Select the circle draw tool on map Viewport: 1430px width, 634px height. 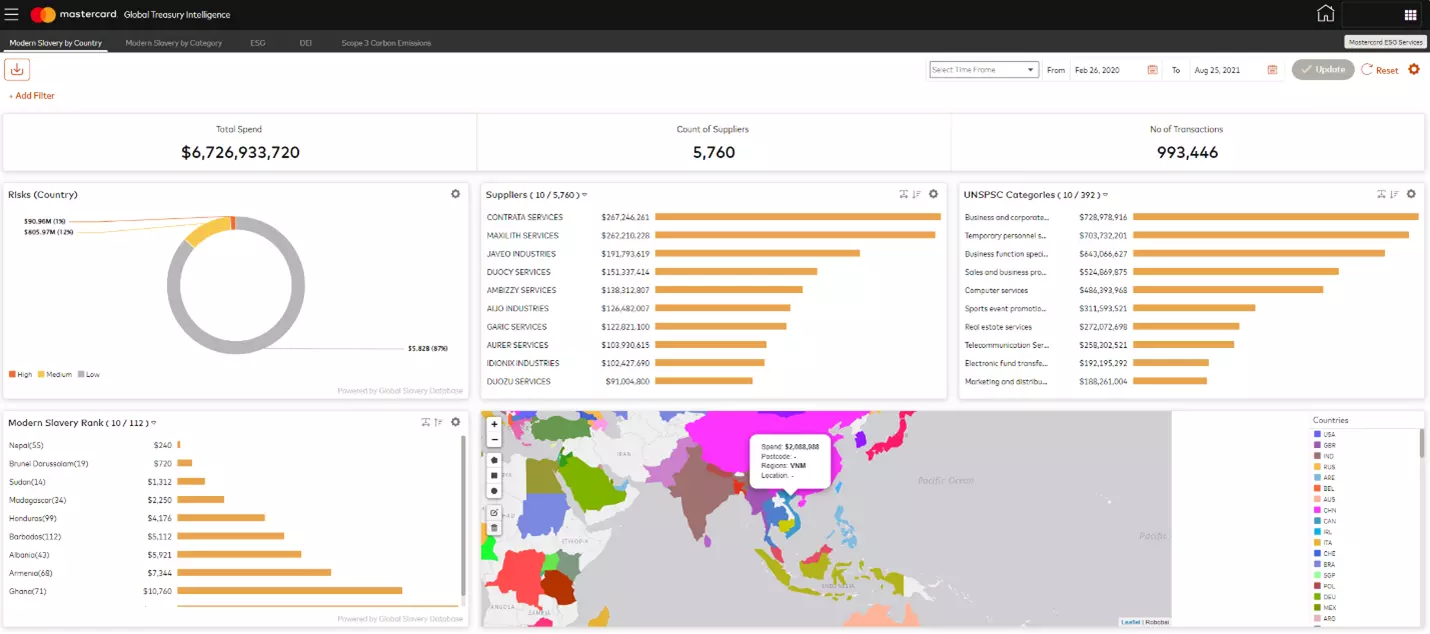click(x=494, y=490)
